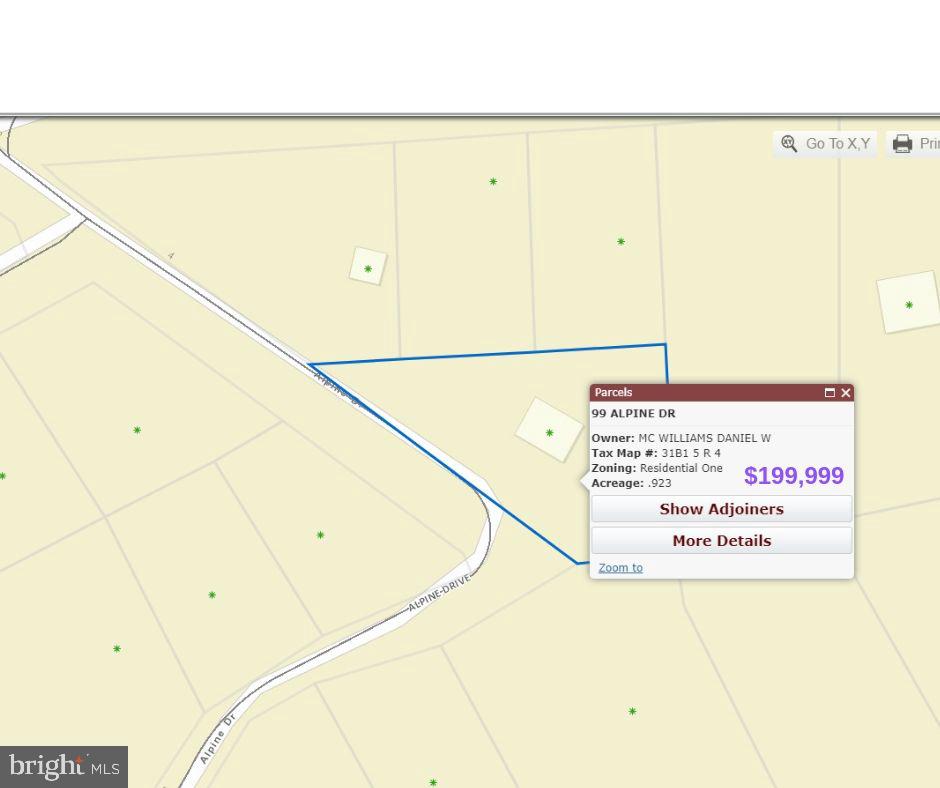Click the ALPINE-DRIVE road label
Viewport: 940px width, 788px height.
(439, 593)
